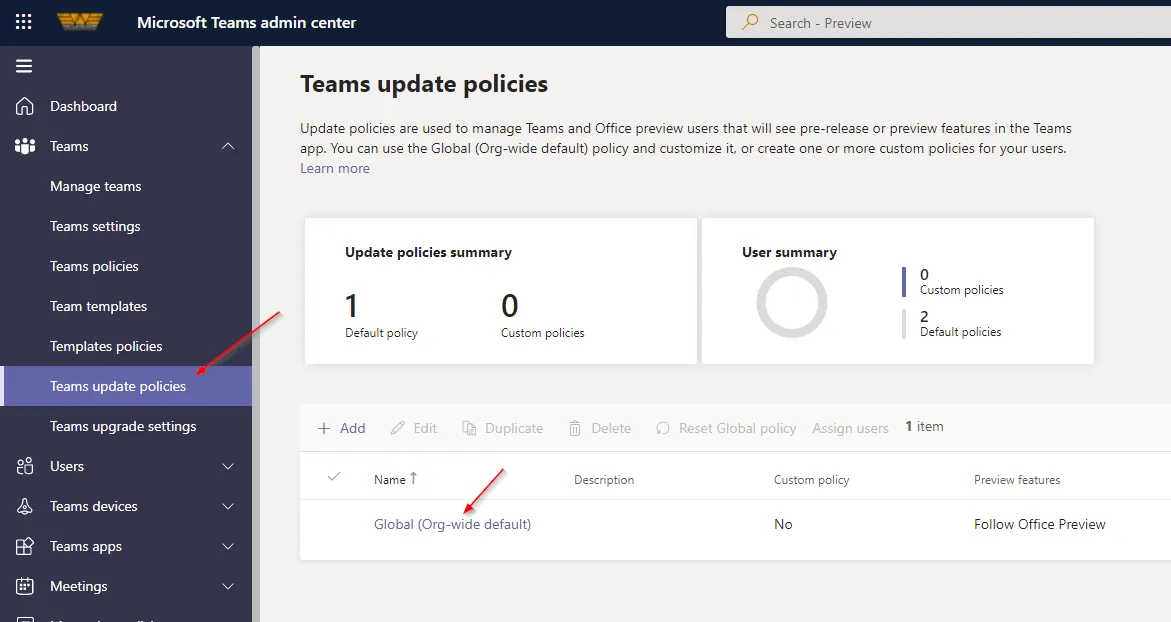Open Templates policies page
The height and width of the screenshot is (622, 1171).
click(106, 346)
